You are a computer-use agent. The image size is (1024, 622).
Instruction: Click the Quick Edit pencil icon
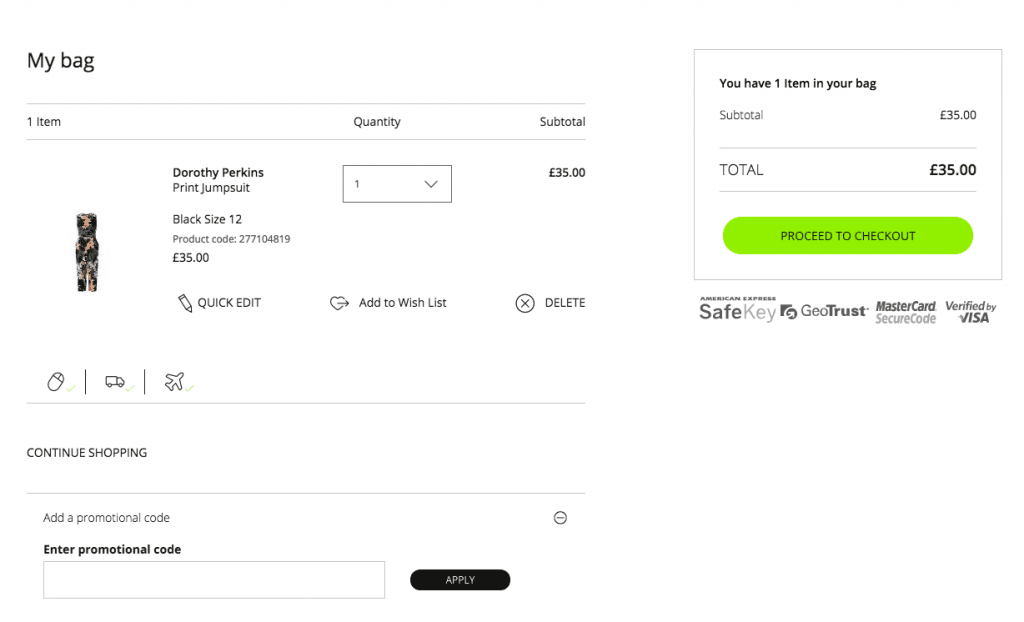185,303
